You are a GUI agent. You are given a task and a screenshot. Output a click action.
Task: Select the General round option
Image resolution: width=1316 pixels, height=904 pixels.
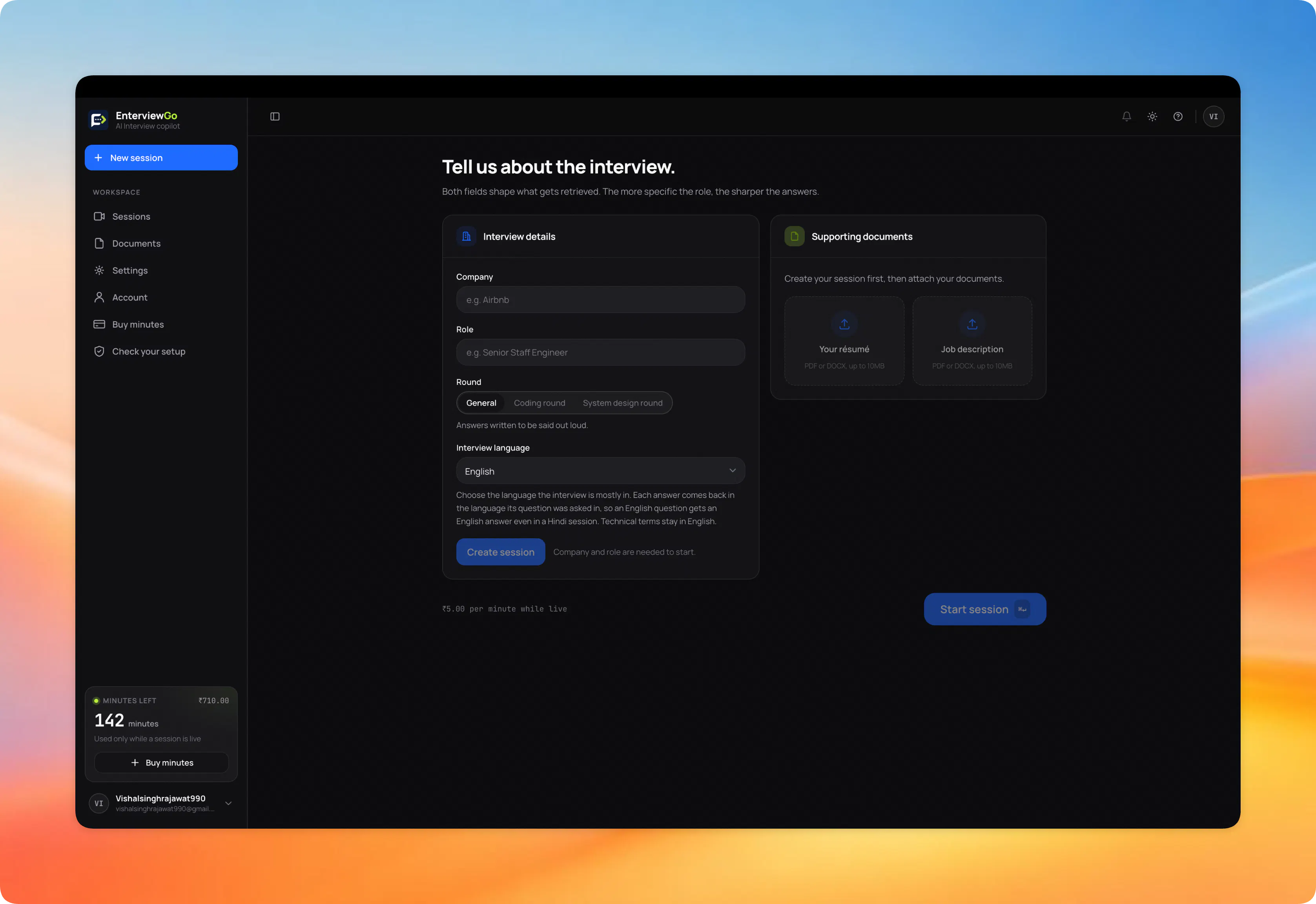tap(481, 403)
